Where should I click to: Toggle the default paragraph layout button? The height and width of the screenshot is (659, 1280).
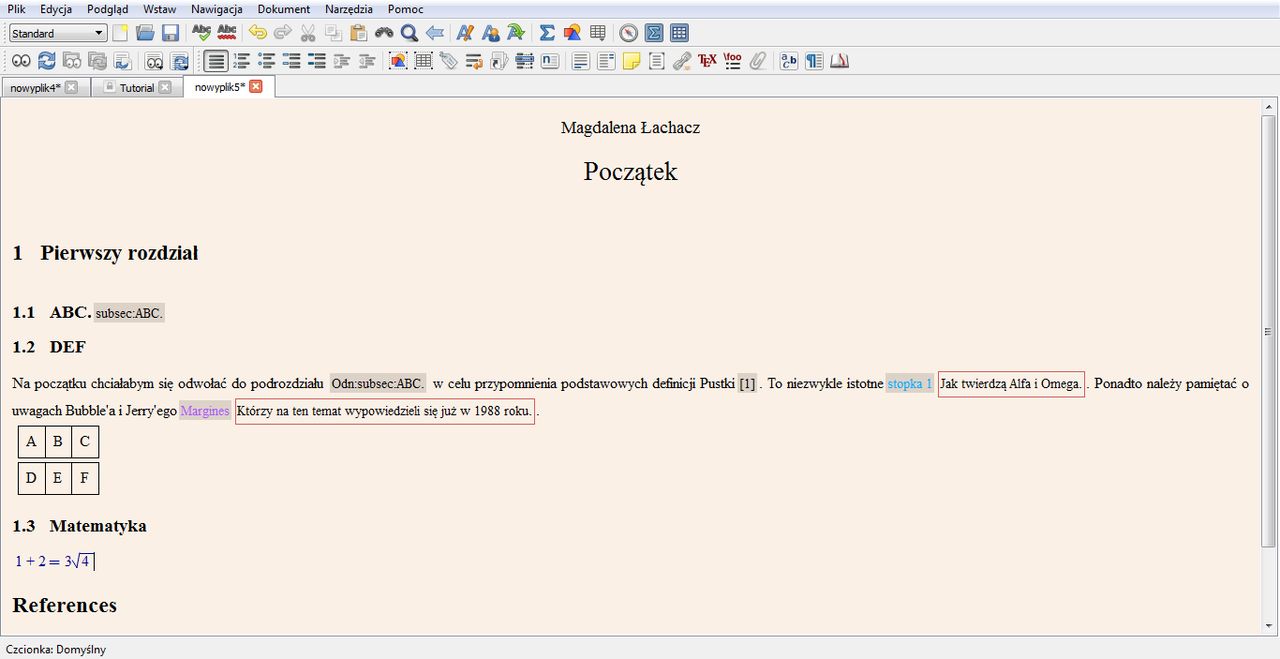(x=216, y=61)
